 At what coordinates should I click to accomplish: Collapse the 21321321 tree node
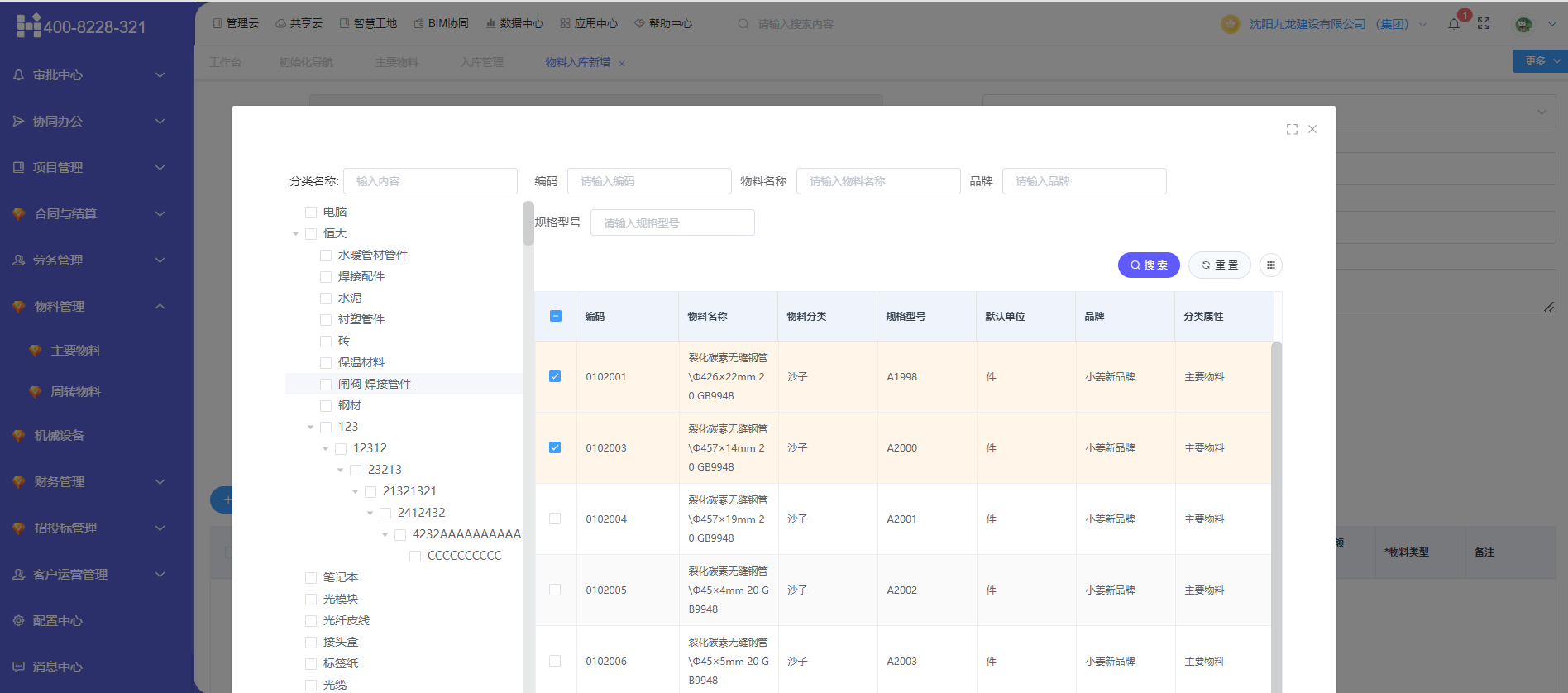355,492
